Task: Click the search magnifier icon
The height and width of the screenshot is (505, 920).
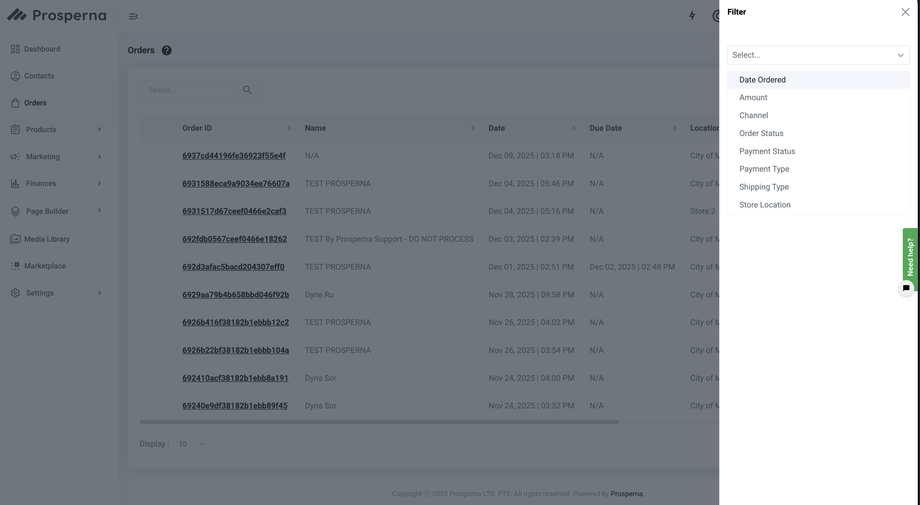Action: (x=247, y=90)
